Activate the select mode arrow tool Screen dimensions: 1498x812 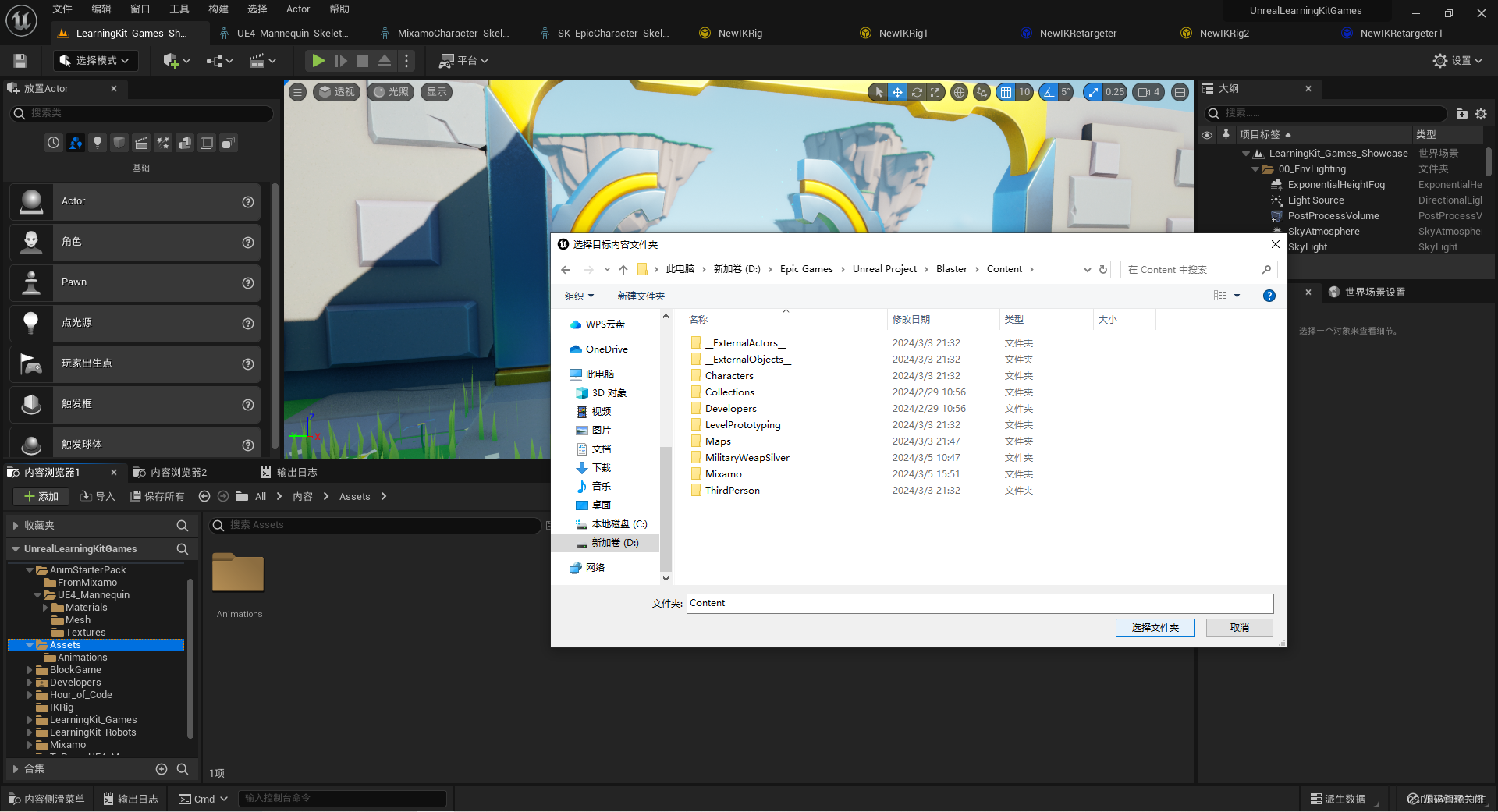[879, 92]
